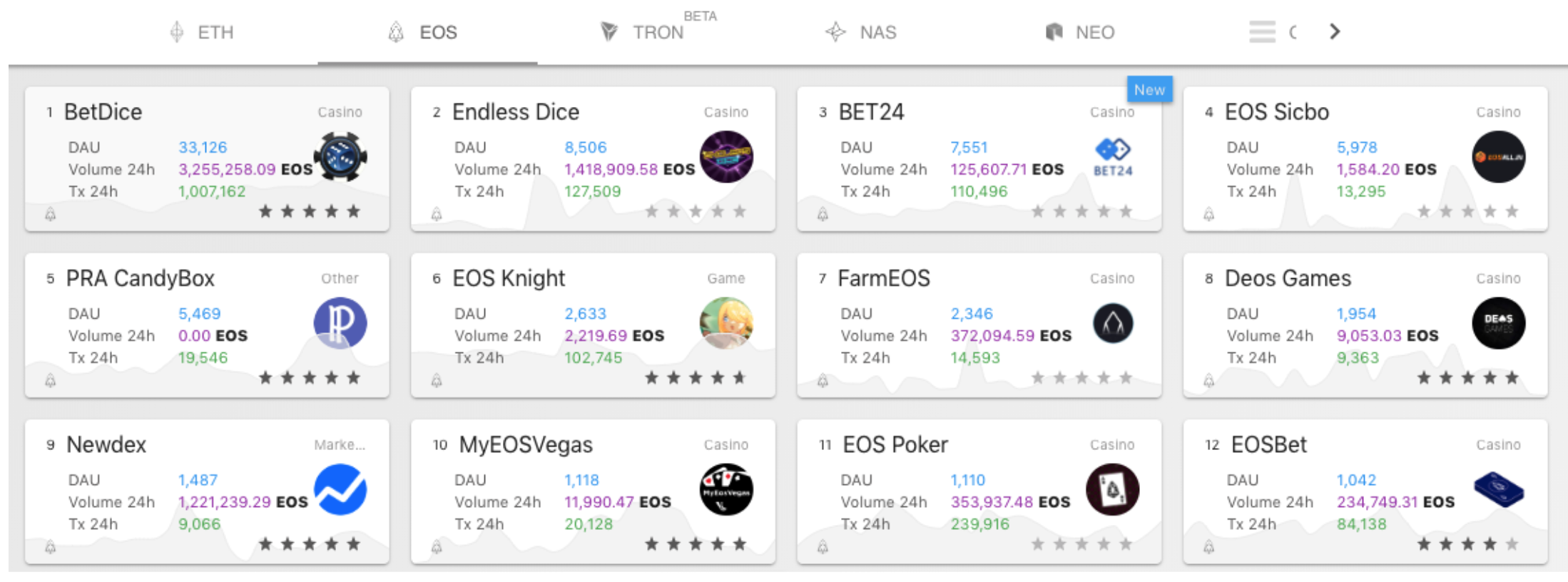Click the Endless Dice purple logo
The height and width of the screenshot is (582, 1568).
click(726, 157)
